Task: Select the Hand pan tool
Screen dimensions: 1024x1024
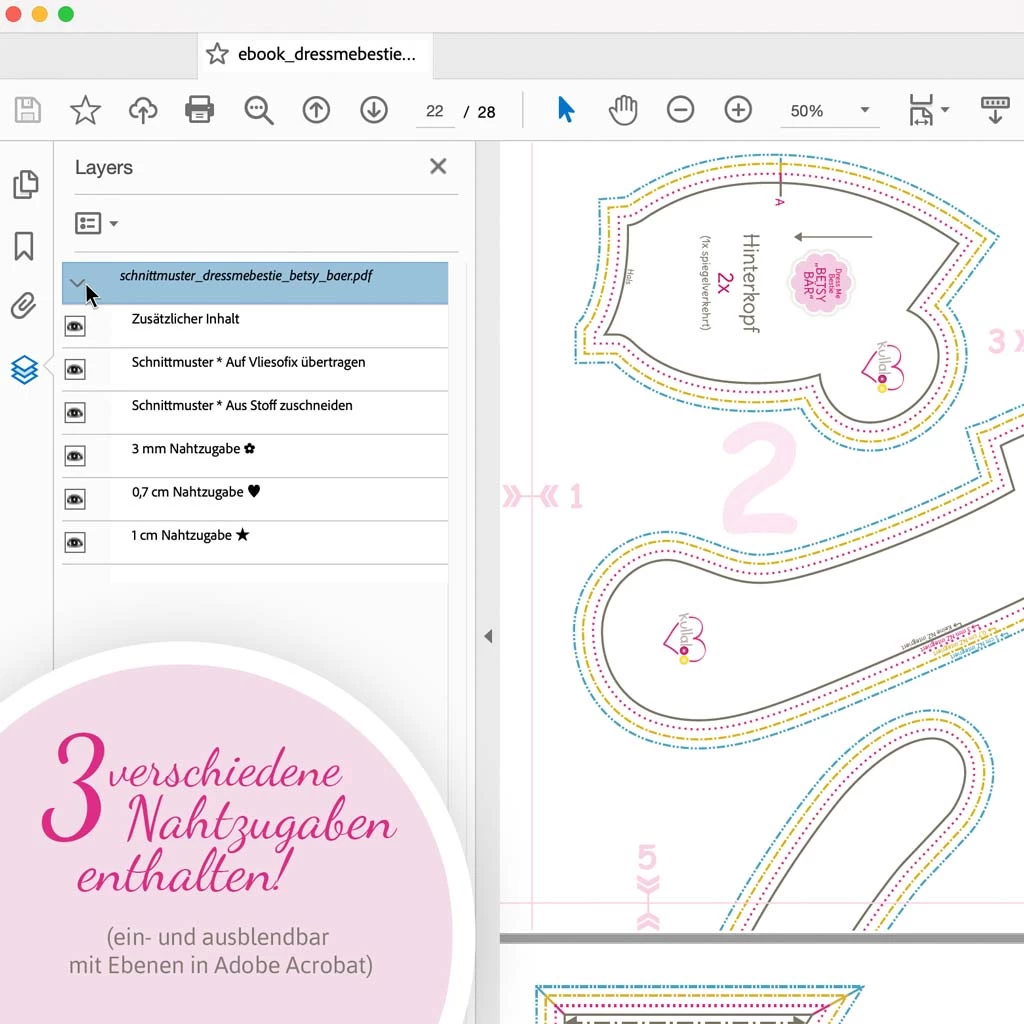Action: (623, 110)
